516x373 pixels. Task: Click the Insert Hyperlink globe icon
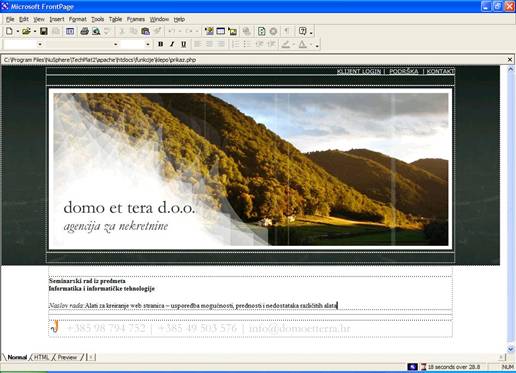(x=247, y=31)
